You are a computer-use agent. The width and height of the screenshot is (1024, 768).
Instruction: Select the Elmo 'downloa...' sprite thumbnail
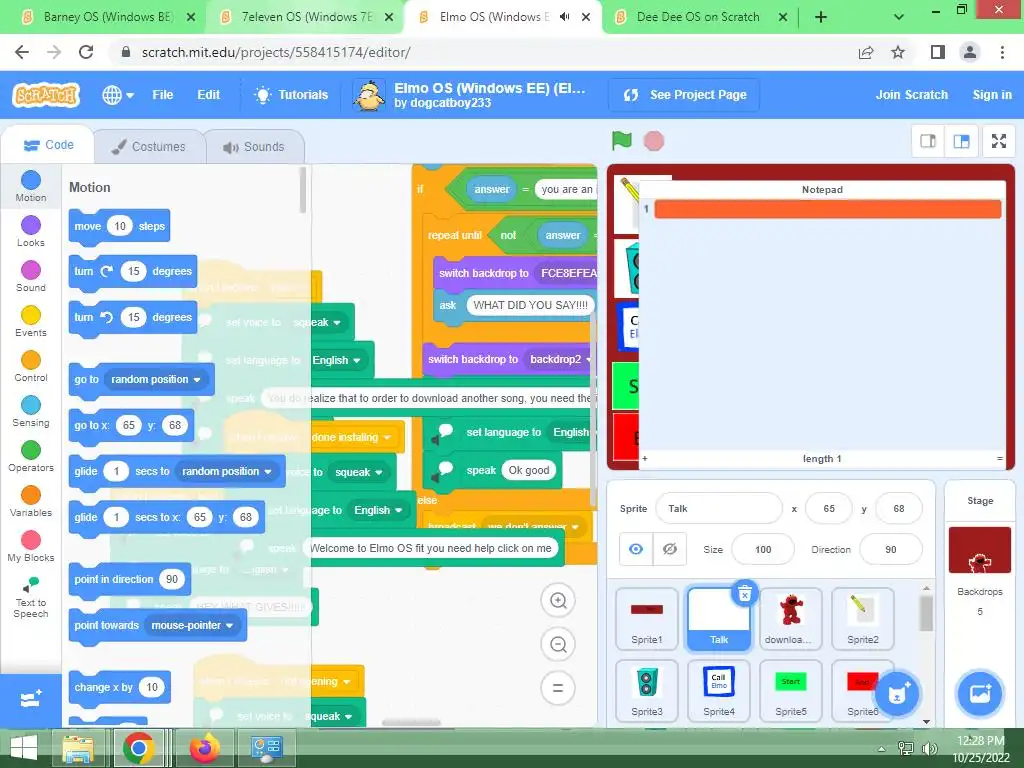click(x=790, y=618)
